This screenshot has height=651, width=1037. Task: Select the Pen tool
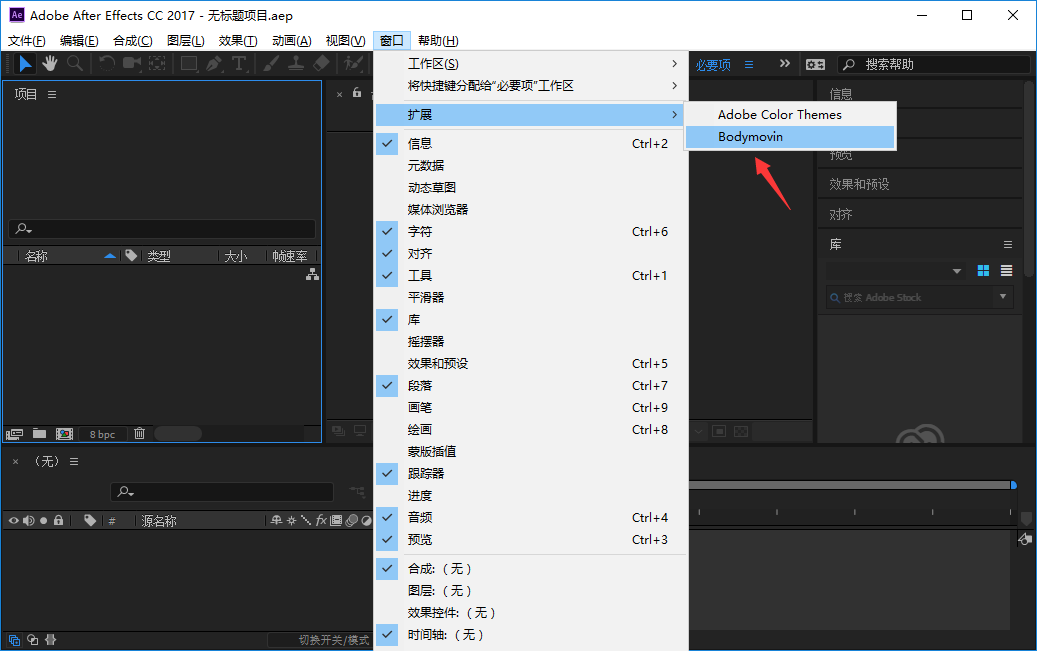214,64
